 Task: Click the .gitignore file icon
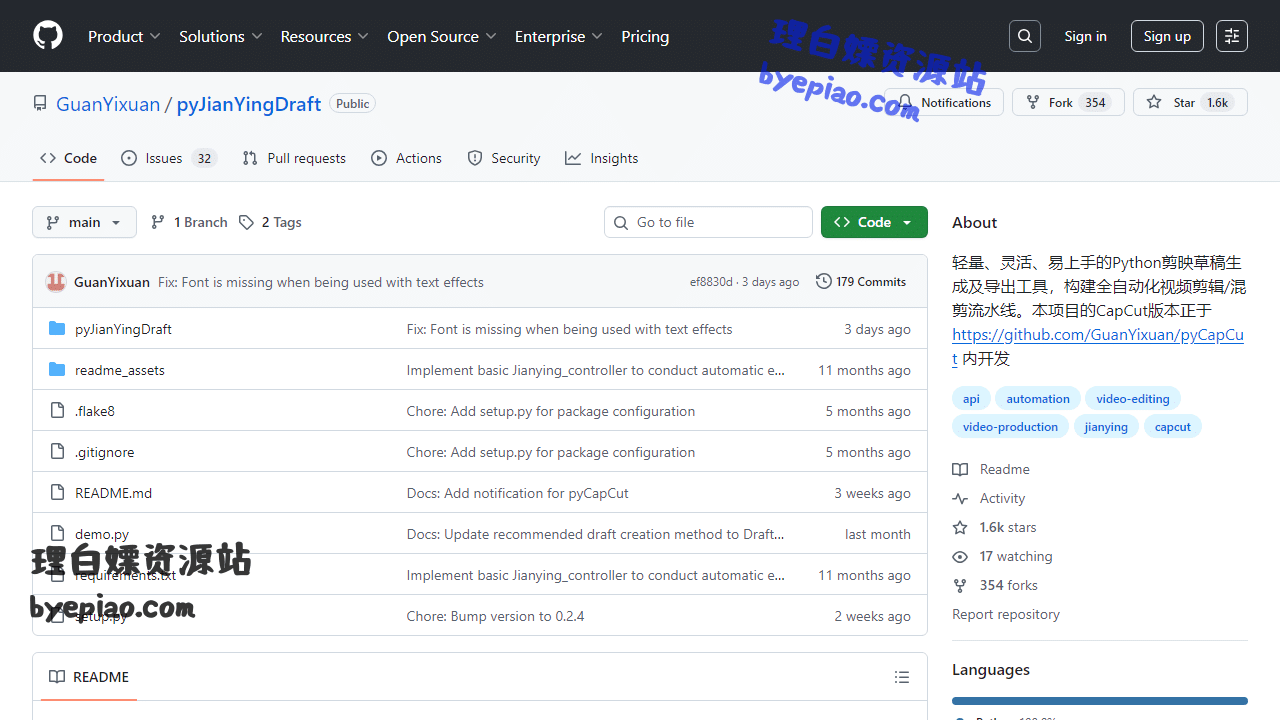click(57, 452)
